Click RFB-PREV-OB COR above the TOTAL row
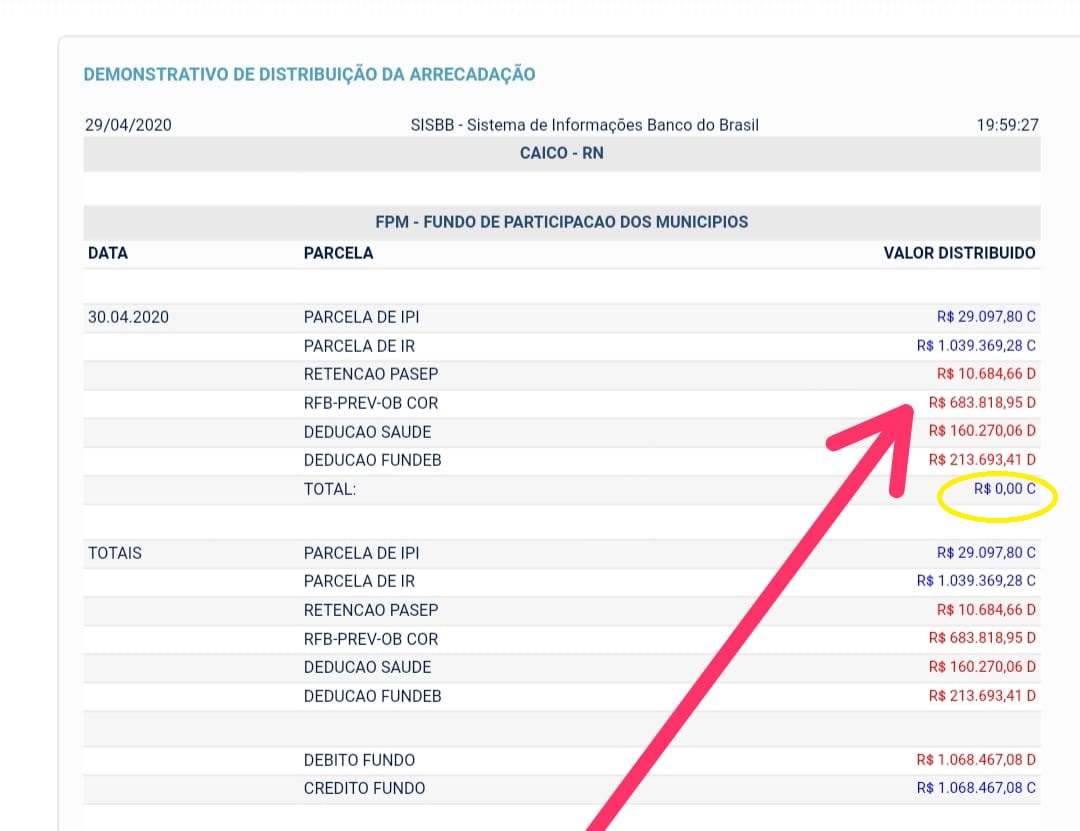This screenshot has width=1080, height=831. 371,403
